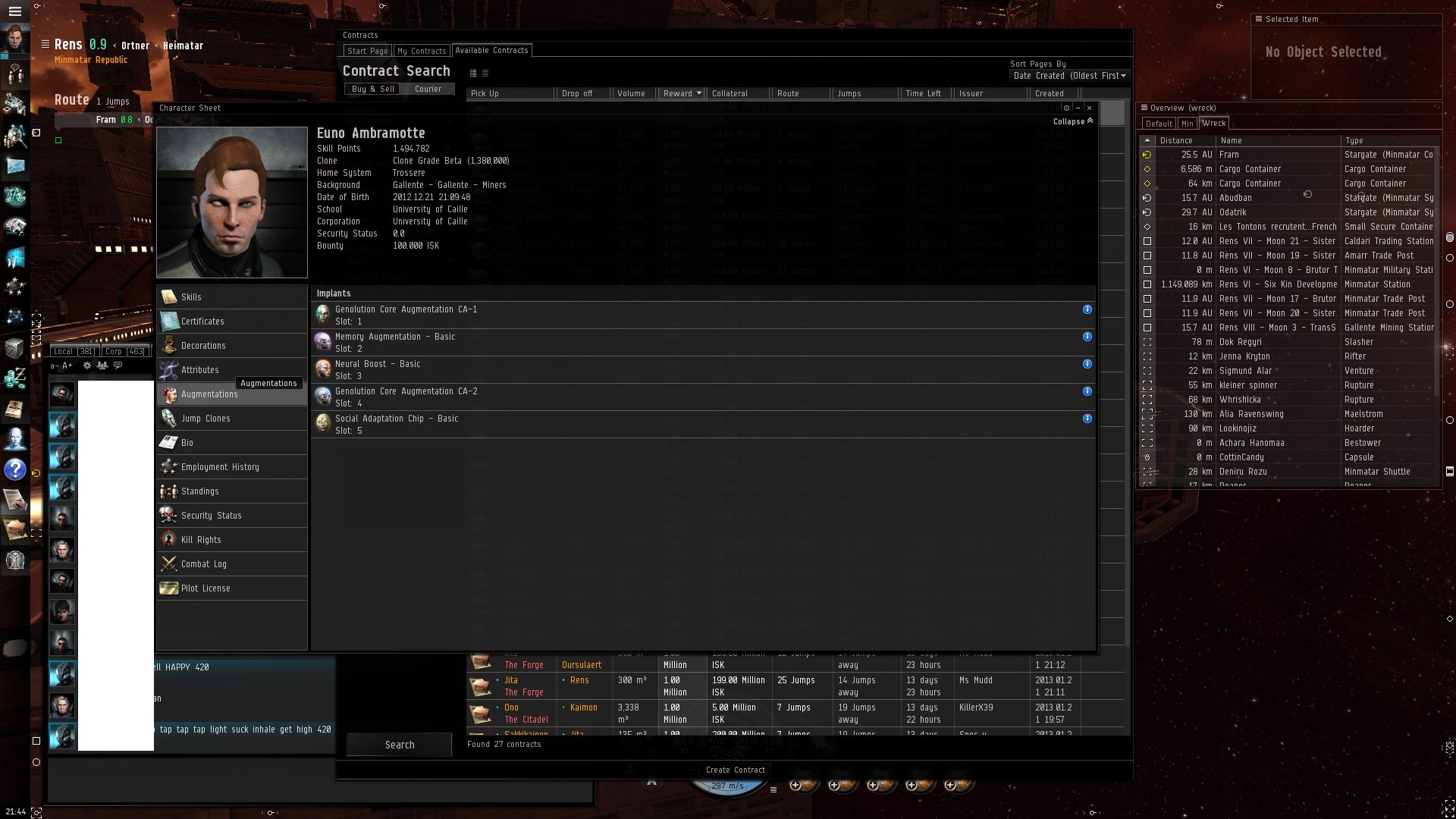Open the Neocom hamburger menu
Viewport: 1456px width, 819px height.
coord(14,11)
